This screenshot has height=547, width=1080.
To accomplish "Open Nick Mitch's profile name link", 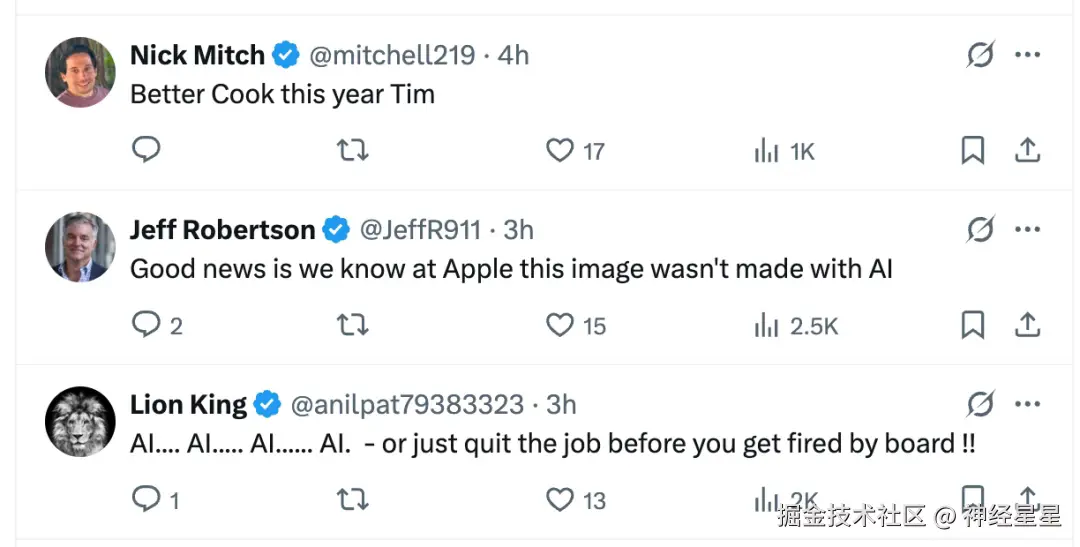I will click(197, 55).
